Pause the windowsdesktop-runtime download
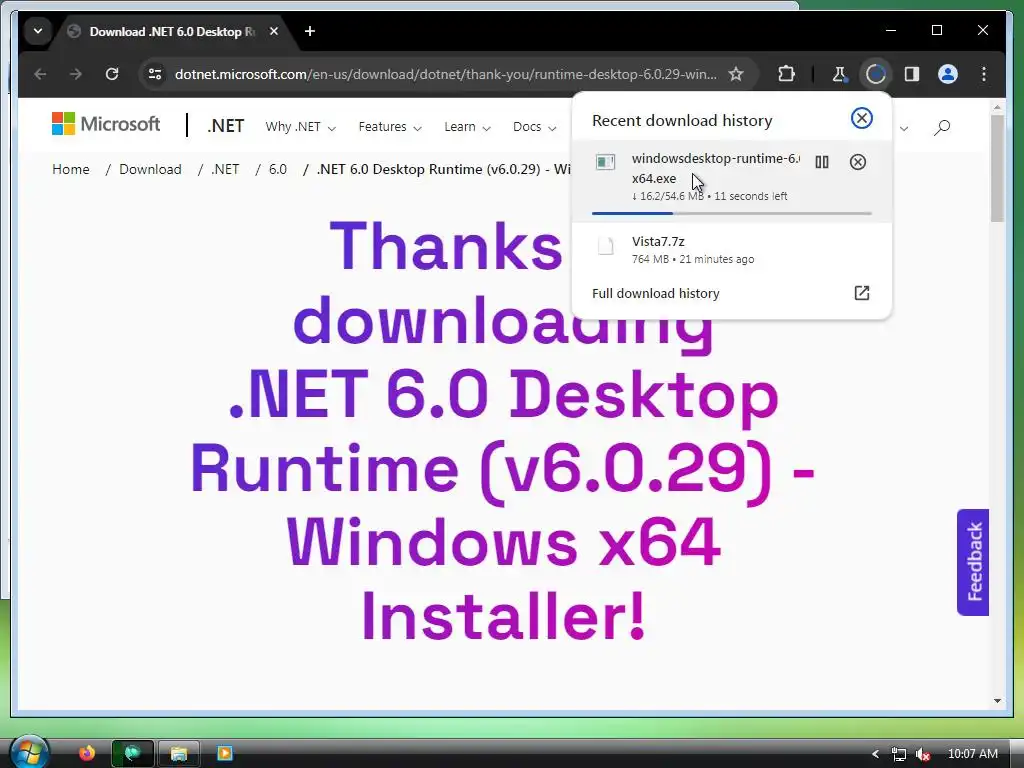Screen dimensions: 1024x768 (x=822, y=162)
